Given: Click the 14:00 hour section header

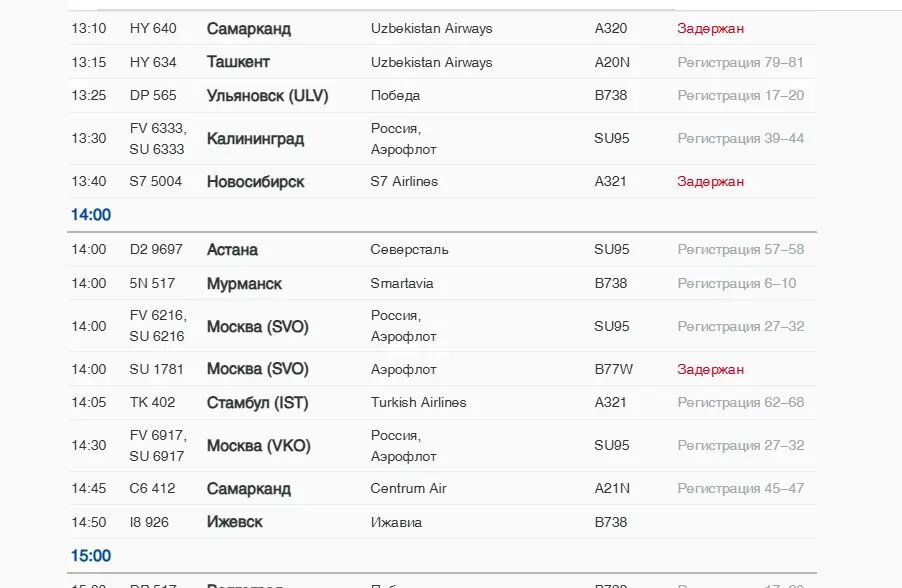Looking at the screenshot, I should point(91,215).
